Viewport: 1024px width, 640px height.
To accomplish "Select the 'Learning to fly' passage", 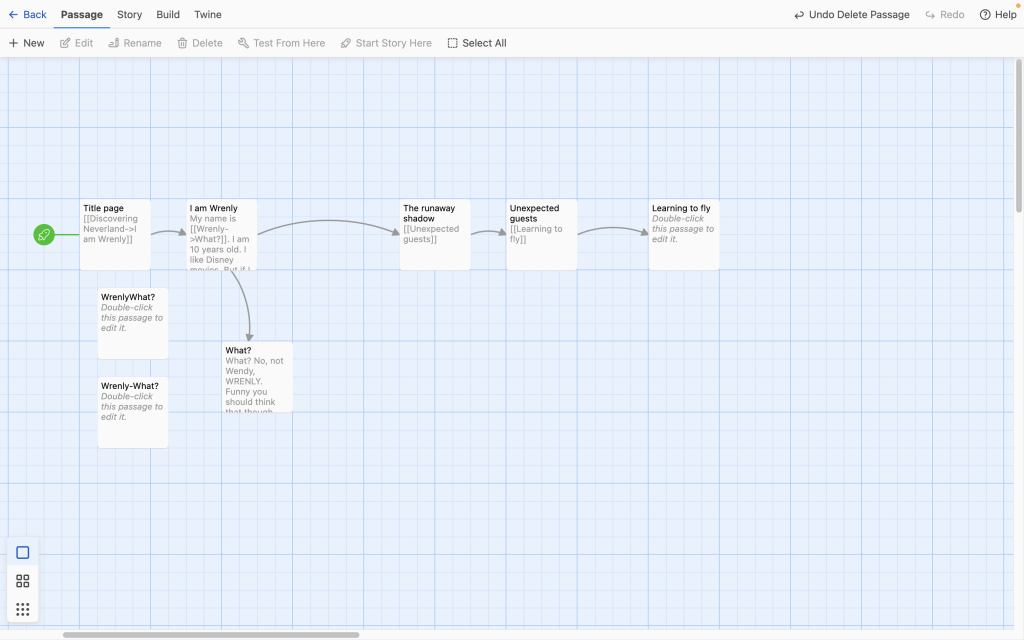I will (683, 235).
